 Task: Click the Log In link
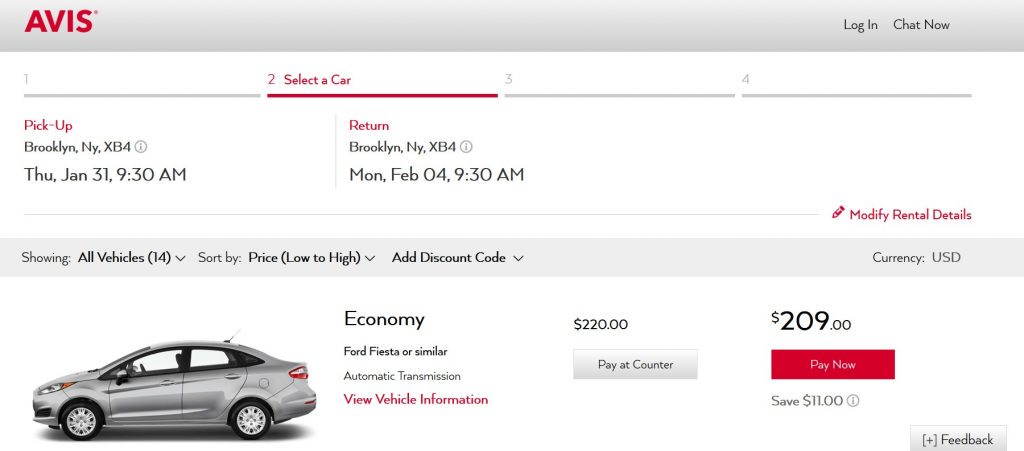[860, 25]
